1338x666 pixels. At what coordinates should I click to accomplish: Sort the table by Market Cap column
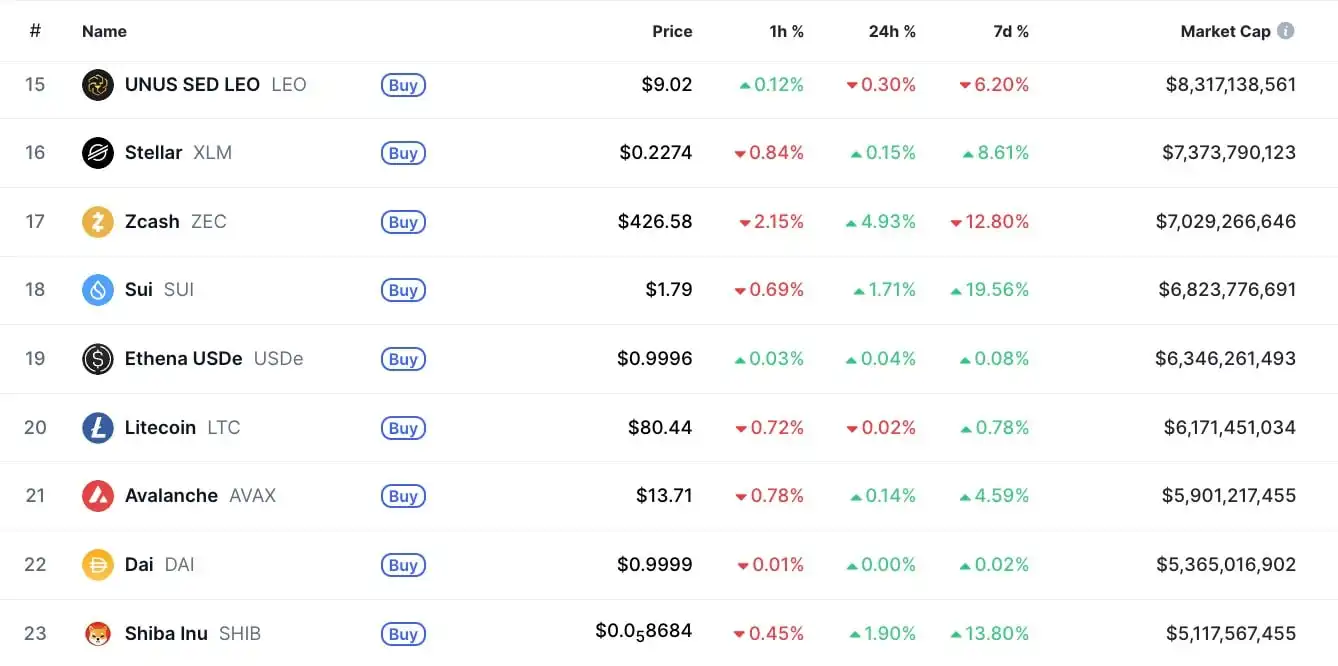[1227, 31]
